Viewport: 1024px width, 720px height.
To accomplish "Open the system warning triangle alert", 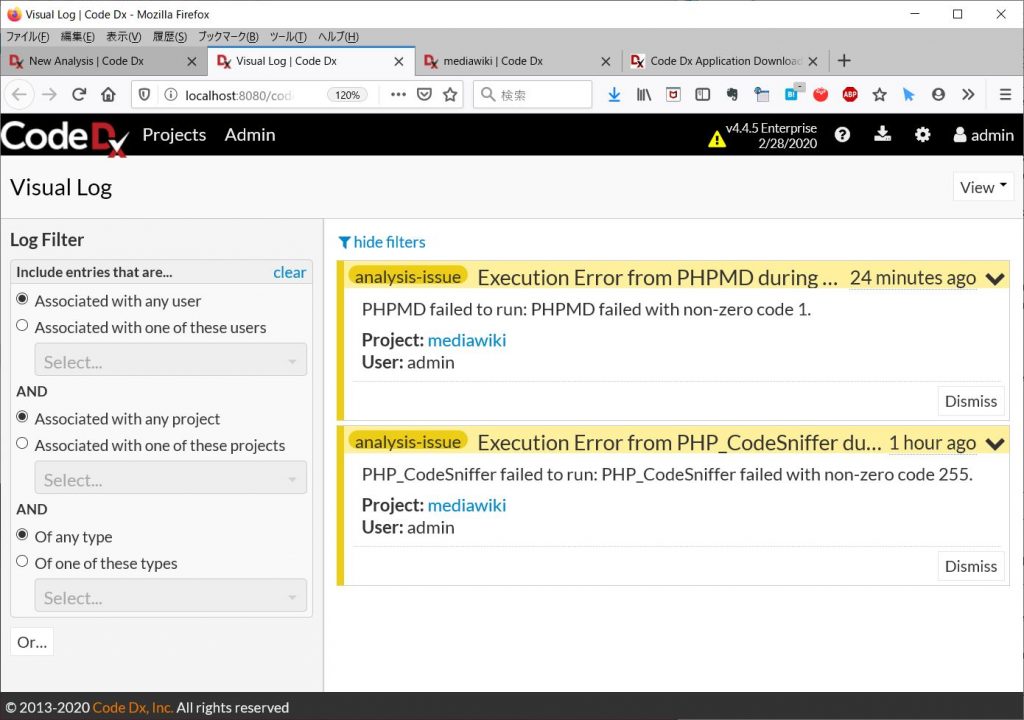I will [x=716, y=139].
